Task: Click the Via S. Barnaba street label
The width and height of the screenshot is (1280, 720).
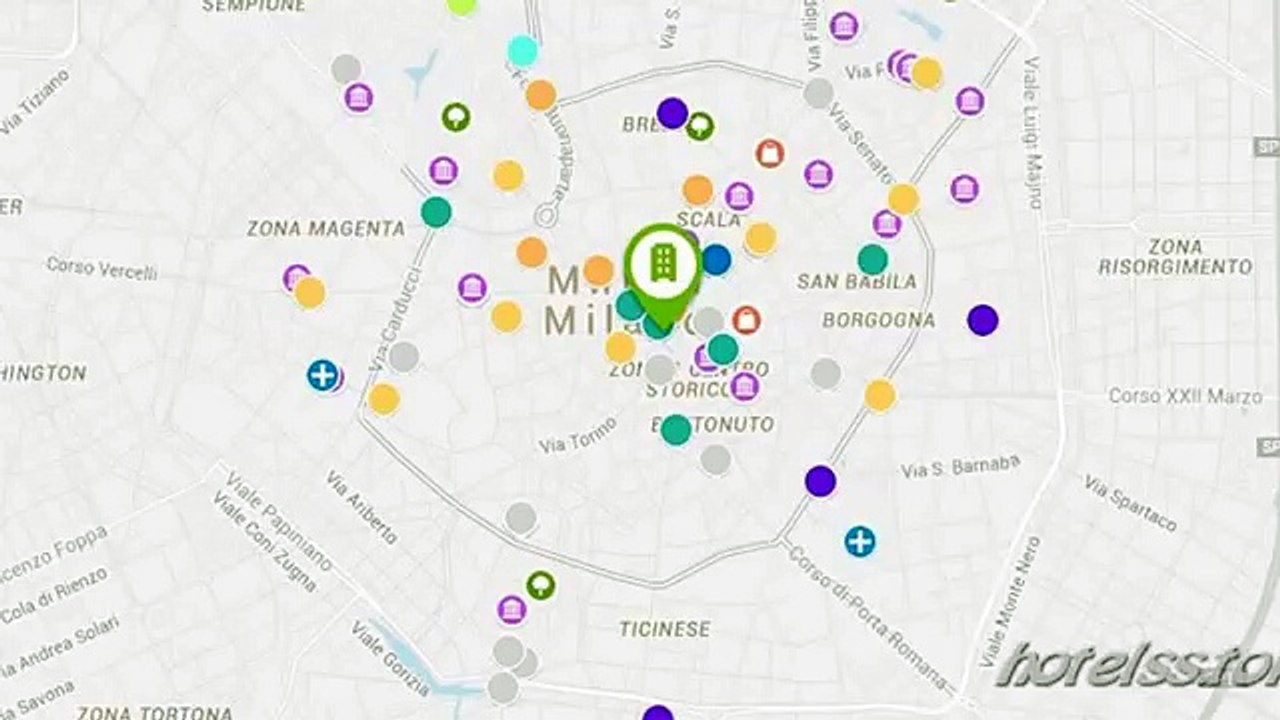Action: [x=961, y=466]
